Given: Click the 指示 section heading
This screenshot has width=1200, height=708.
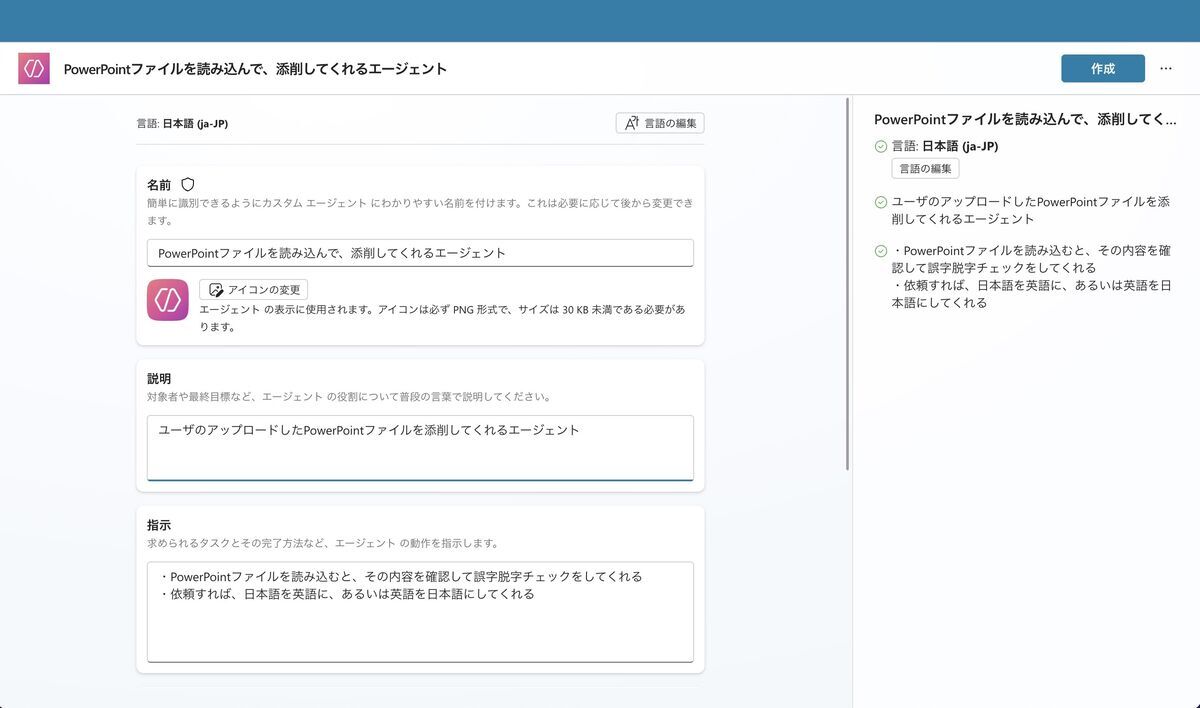Looking at the screenshot, I should click(159, 525).
